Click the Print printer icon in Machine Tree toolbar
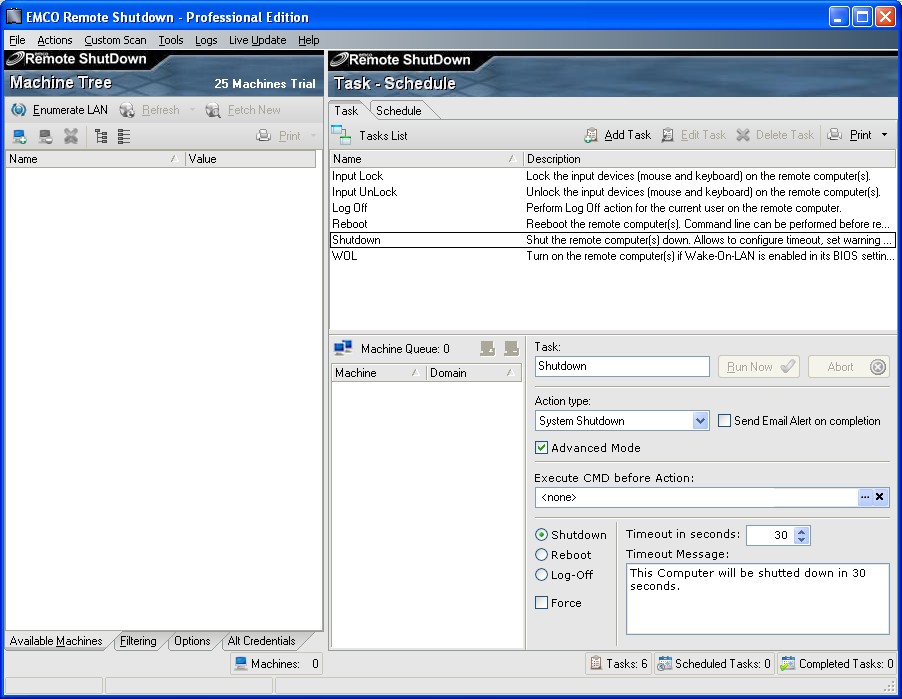This screenshot has height=699, width=902. coord(263,136)
